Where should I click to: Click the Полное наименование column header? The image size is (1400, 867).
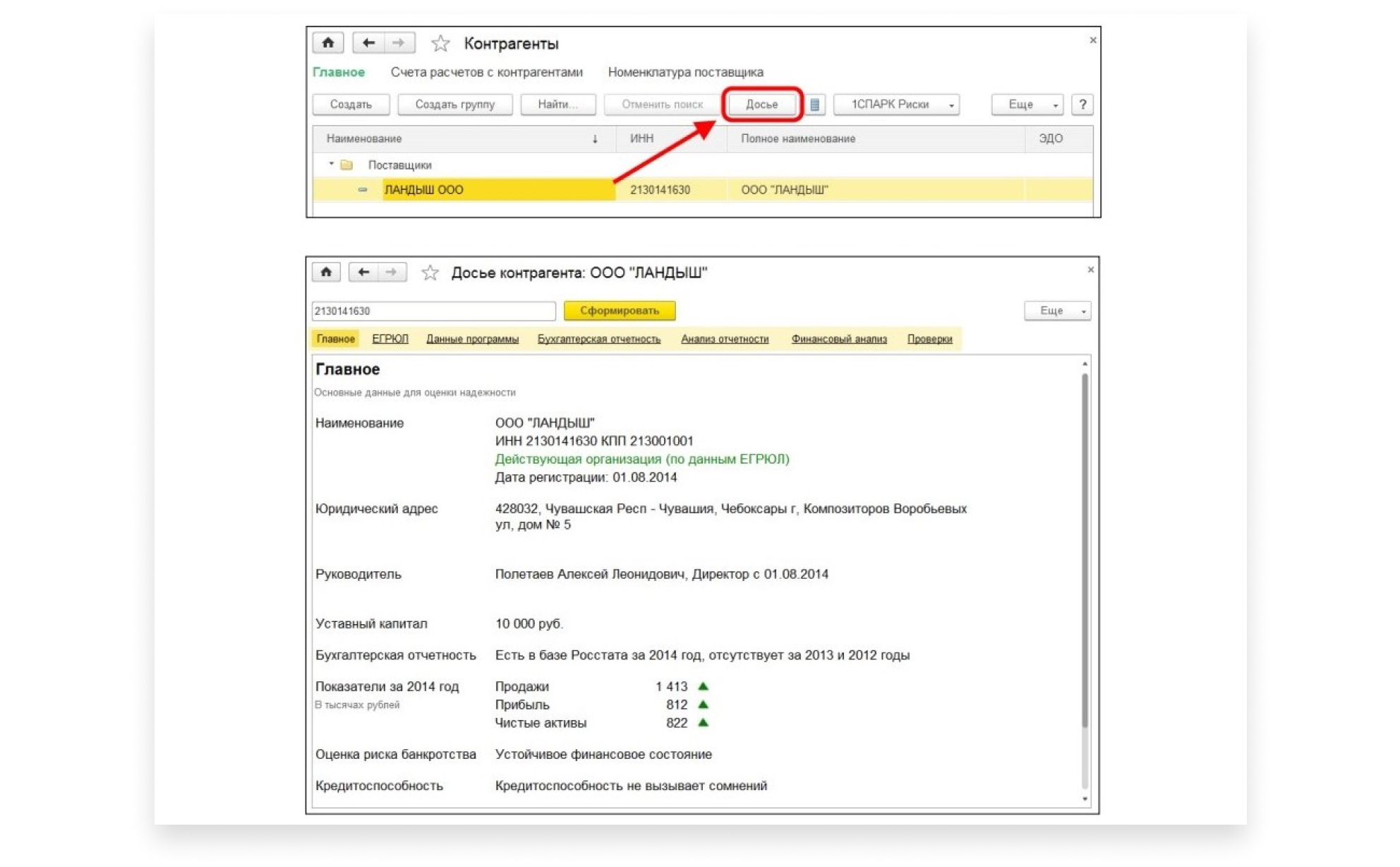(x=876, y=138)
